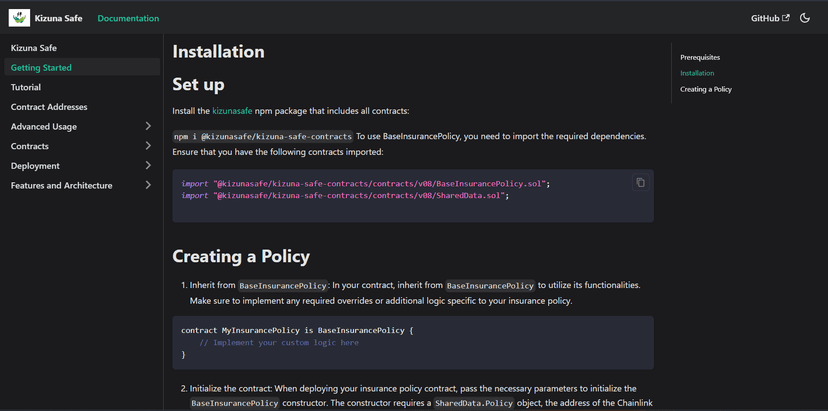Open the GitHub external link
828x411 pixels.
[770, 18]
